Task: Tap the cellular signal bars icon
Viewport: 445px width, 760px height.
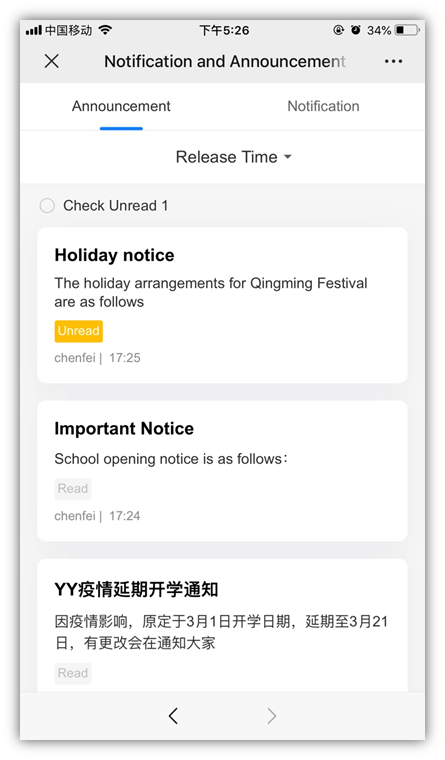Action: [x=33, y=31]
